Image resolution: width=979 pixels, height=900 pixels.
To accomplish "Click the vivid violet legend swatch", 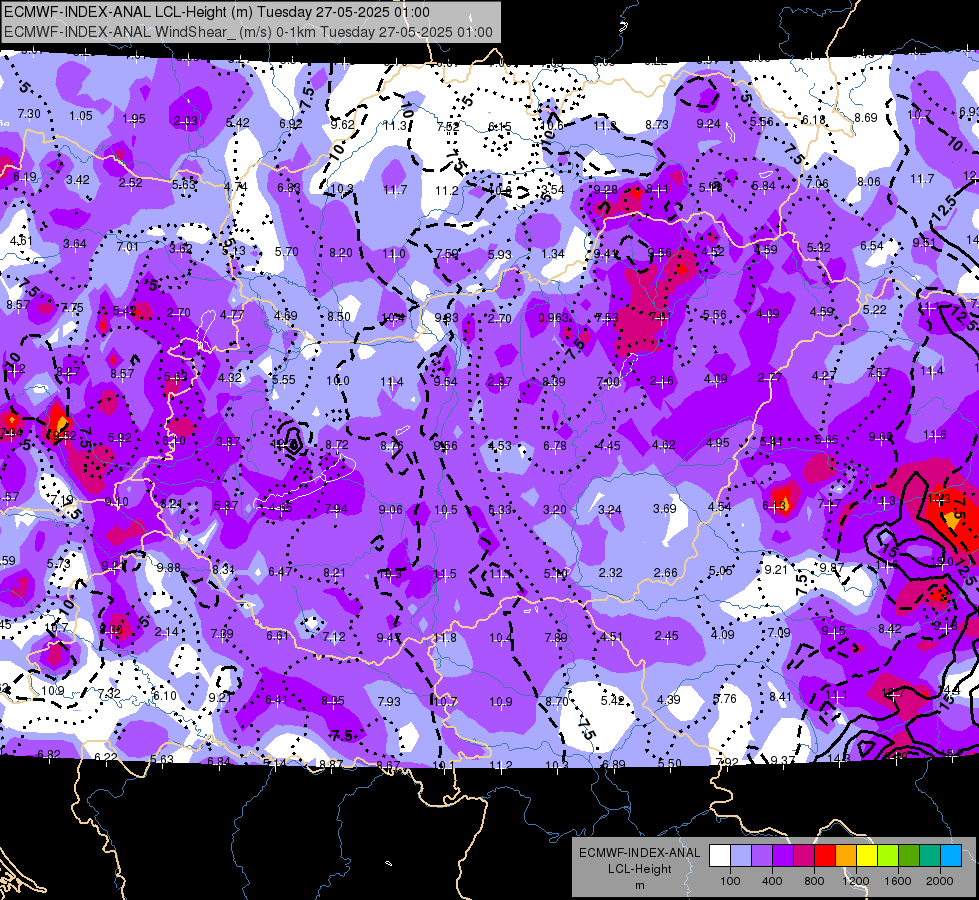I will pos(783,856).
